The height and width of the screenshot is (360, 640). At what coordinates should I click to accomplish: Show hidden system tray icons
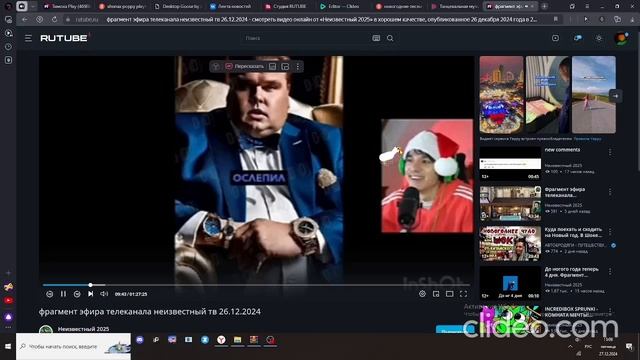[570, 347]
